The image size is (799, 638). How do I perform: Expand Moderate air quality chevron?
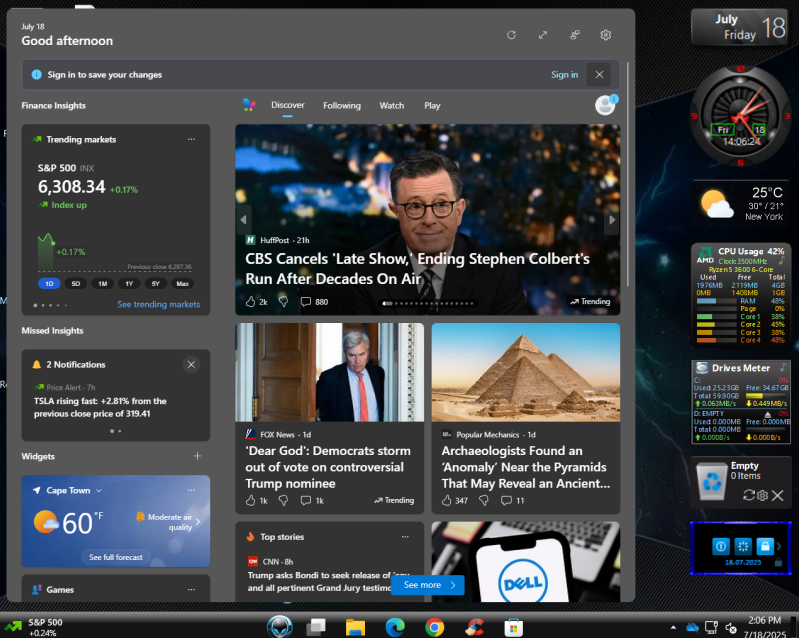198,521
